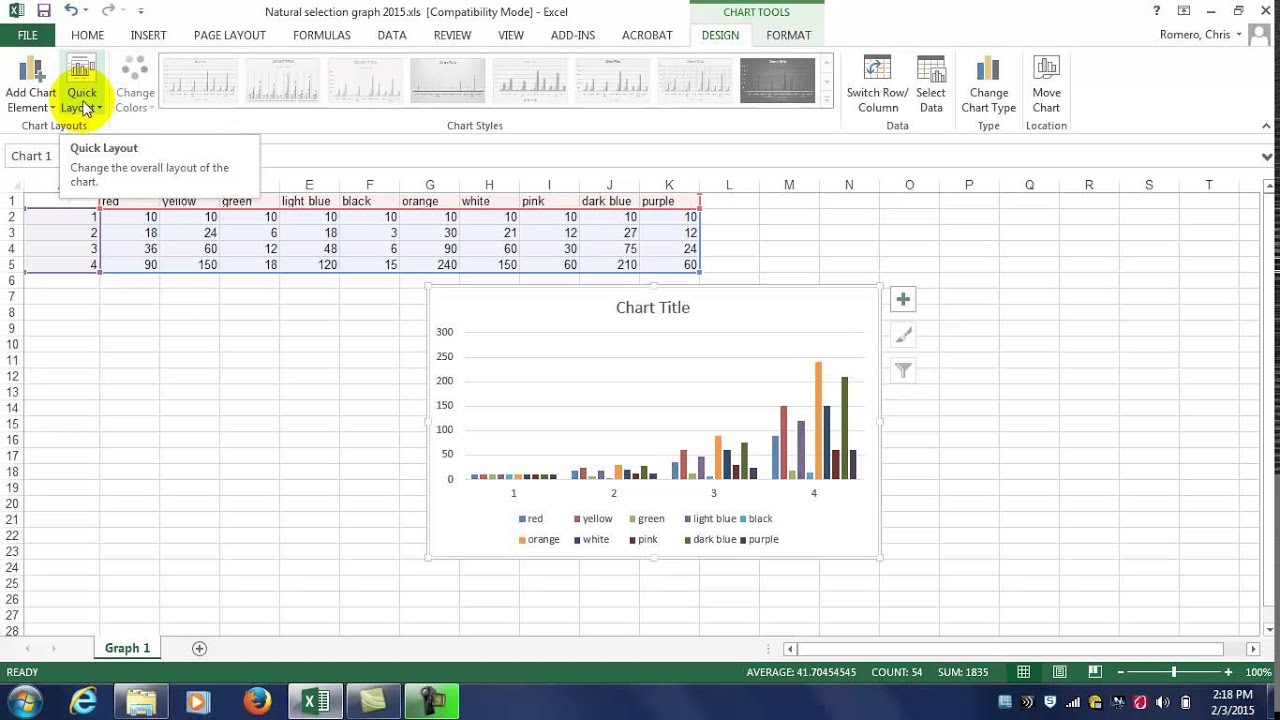Click the Redo arrow in Quick Access
This screenshot has width=1280, height=720.
(107, 11)
